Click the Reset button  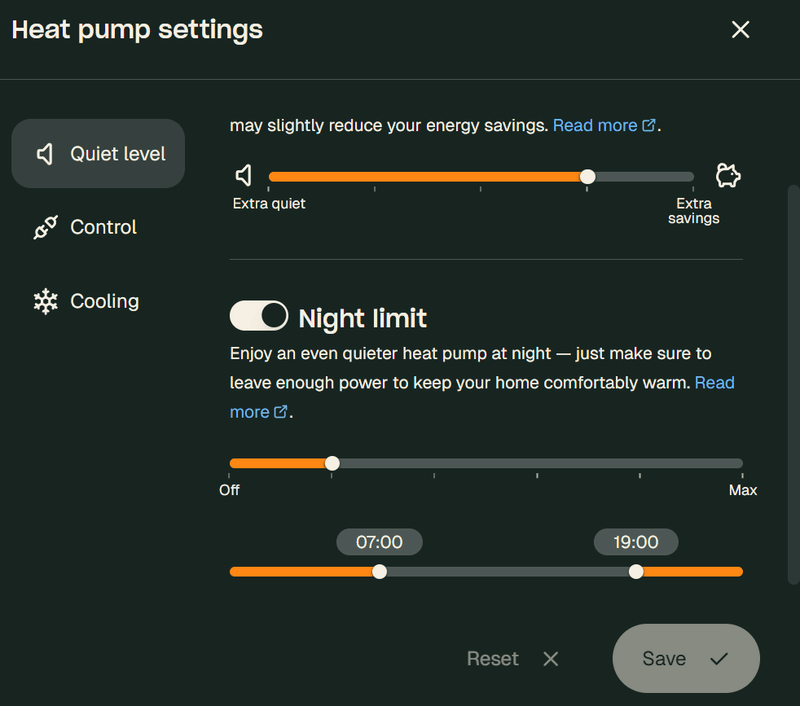[x=493, y=659]
